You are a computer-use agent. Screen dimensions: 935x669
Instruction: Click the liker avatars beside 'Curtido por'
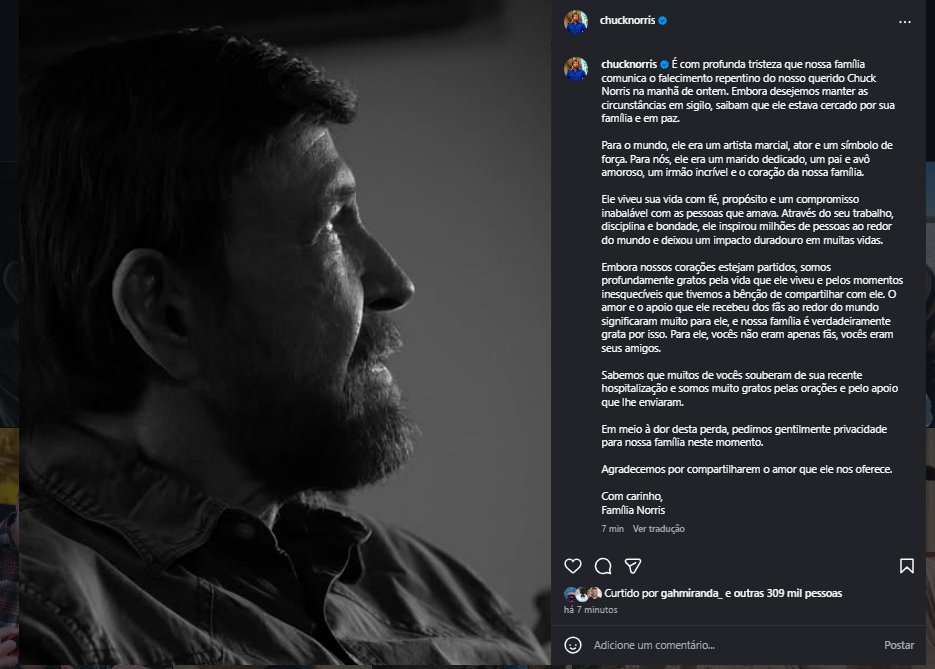click(583, 593)
